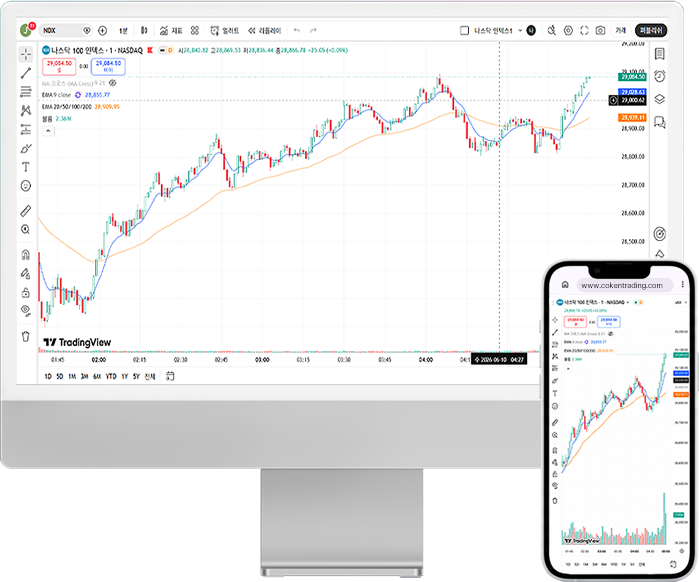Enter fullscreen mode with corner brackets icon
Viewport: 699px width, 582px height.
point(584,30)
